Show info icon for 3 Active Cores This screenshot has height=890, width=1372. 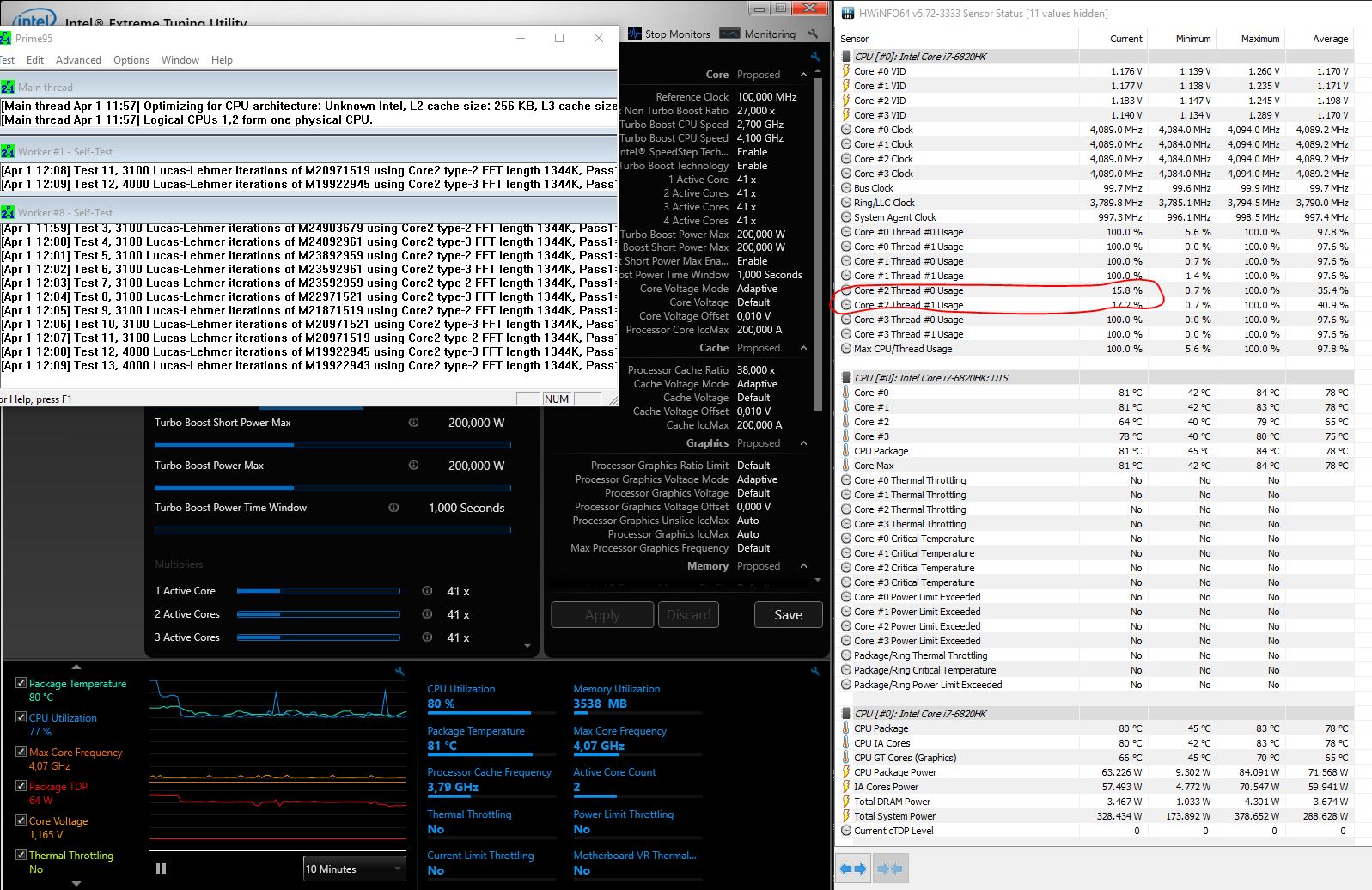pyautogui.click(x=427, y=637)
